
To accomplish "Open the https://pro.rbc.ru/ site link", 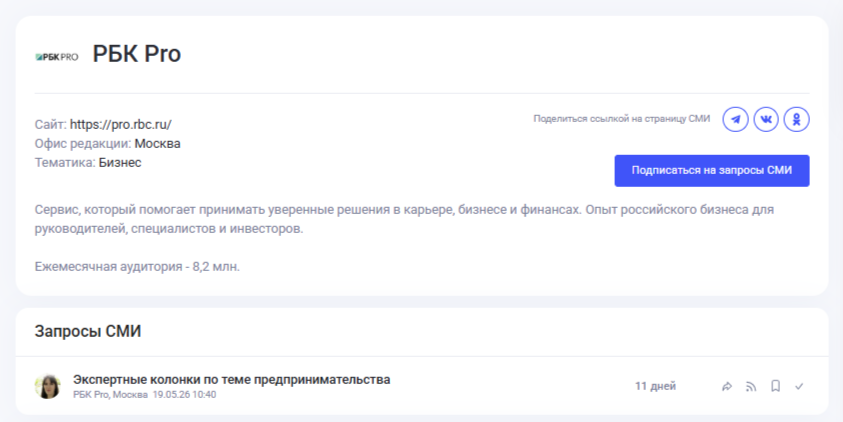I will (x=121, y=125).
